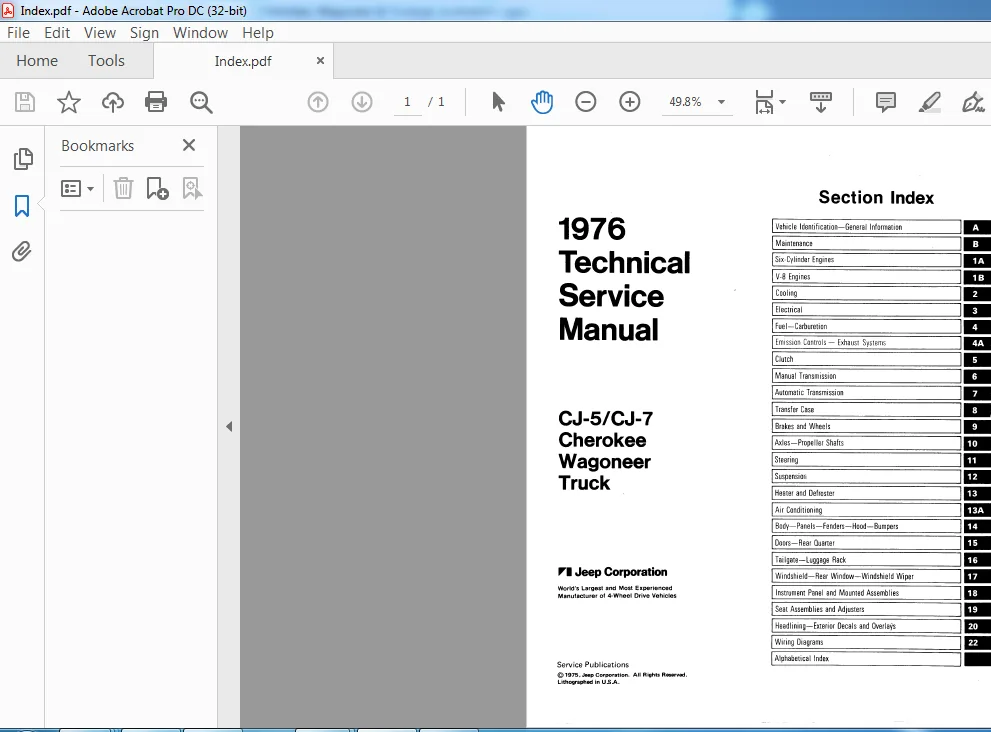Zoom in with plus button
991x732 pixels.
pyautogui.click(x=629, y=102)
